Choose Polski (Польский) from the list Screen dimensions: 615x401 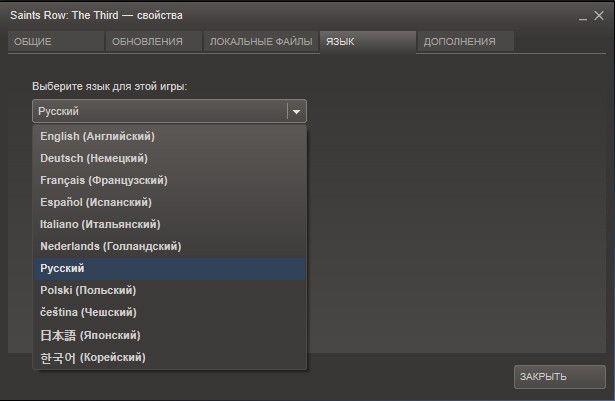click(88, 290)
